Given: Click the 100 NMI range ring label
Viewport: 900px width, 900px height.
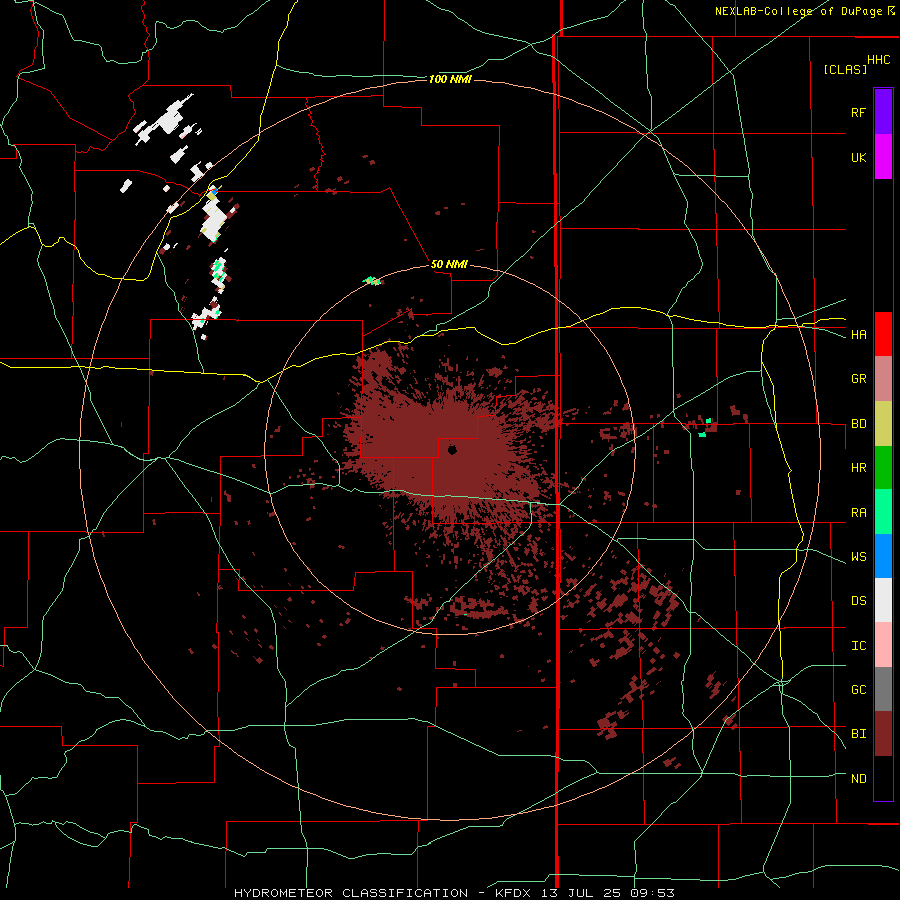Looking at the screenshot, I should (x=450, y=79).
